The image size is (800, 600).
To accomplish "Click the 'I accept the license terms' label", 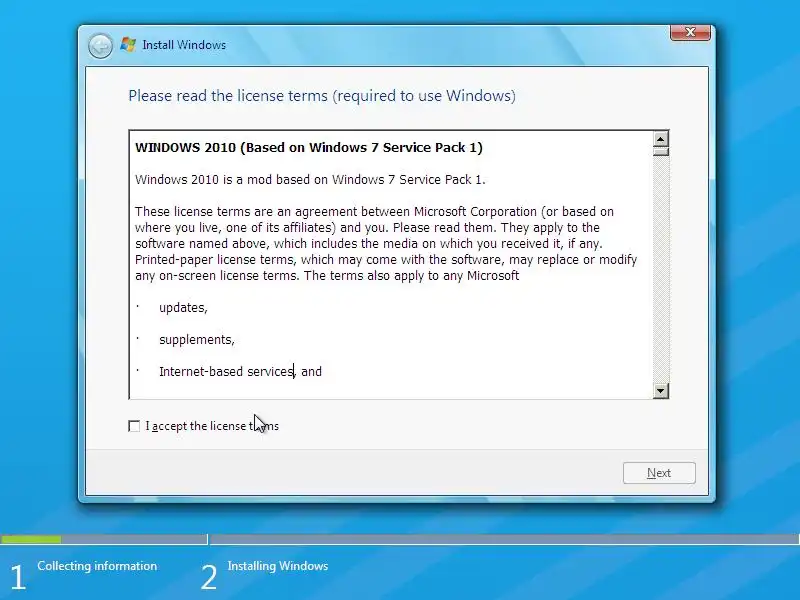I will tap(212, 426).
